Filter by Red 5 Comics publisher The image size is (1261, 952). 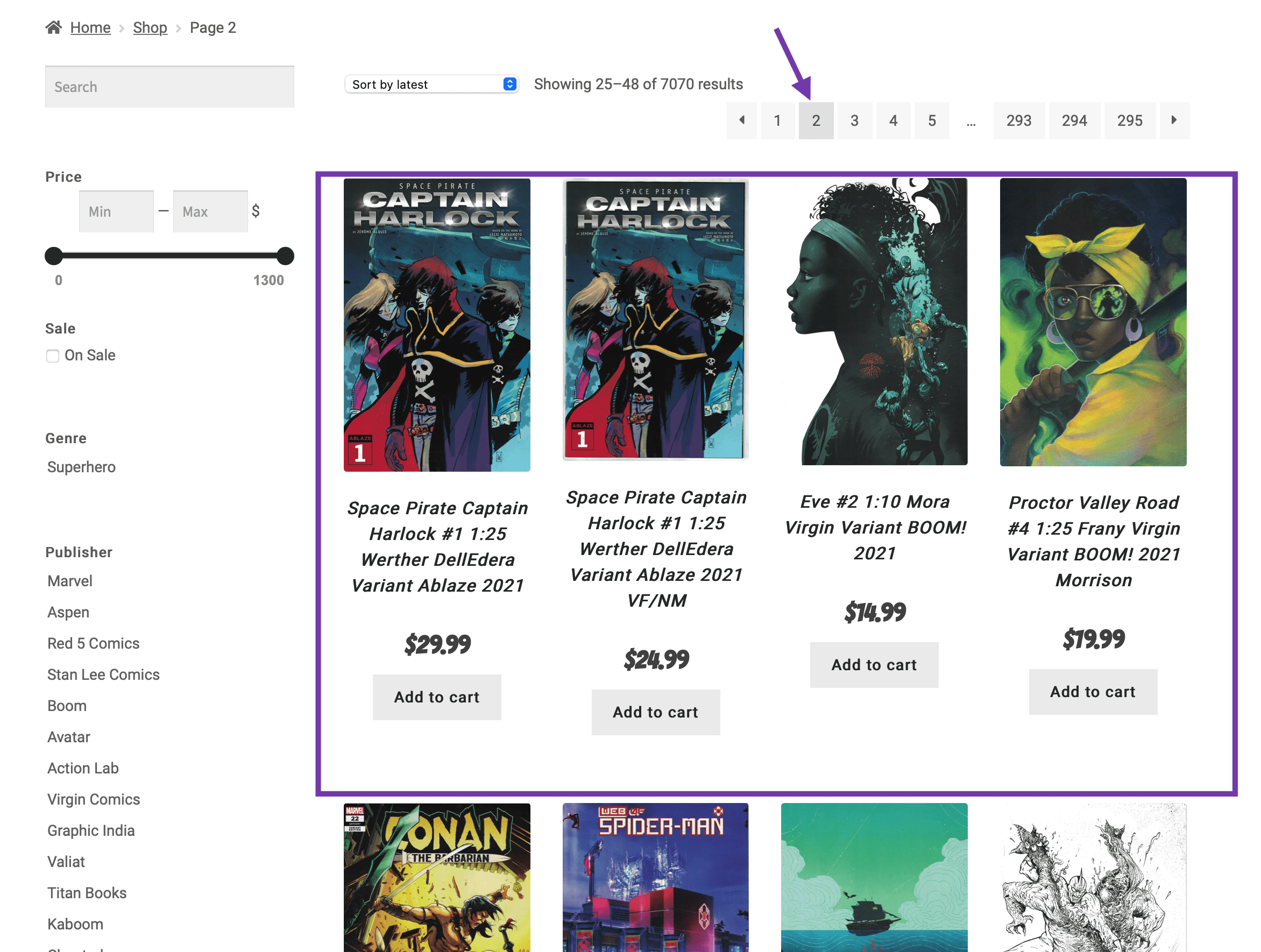(x=94, y=643)
